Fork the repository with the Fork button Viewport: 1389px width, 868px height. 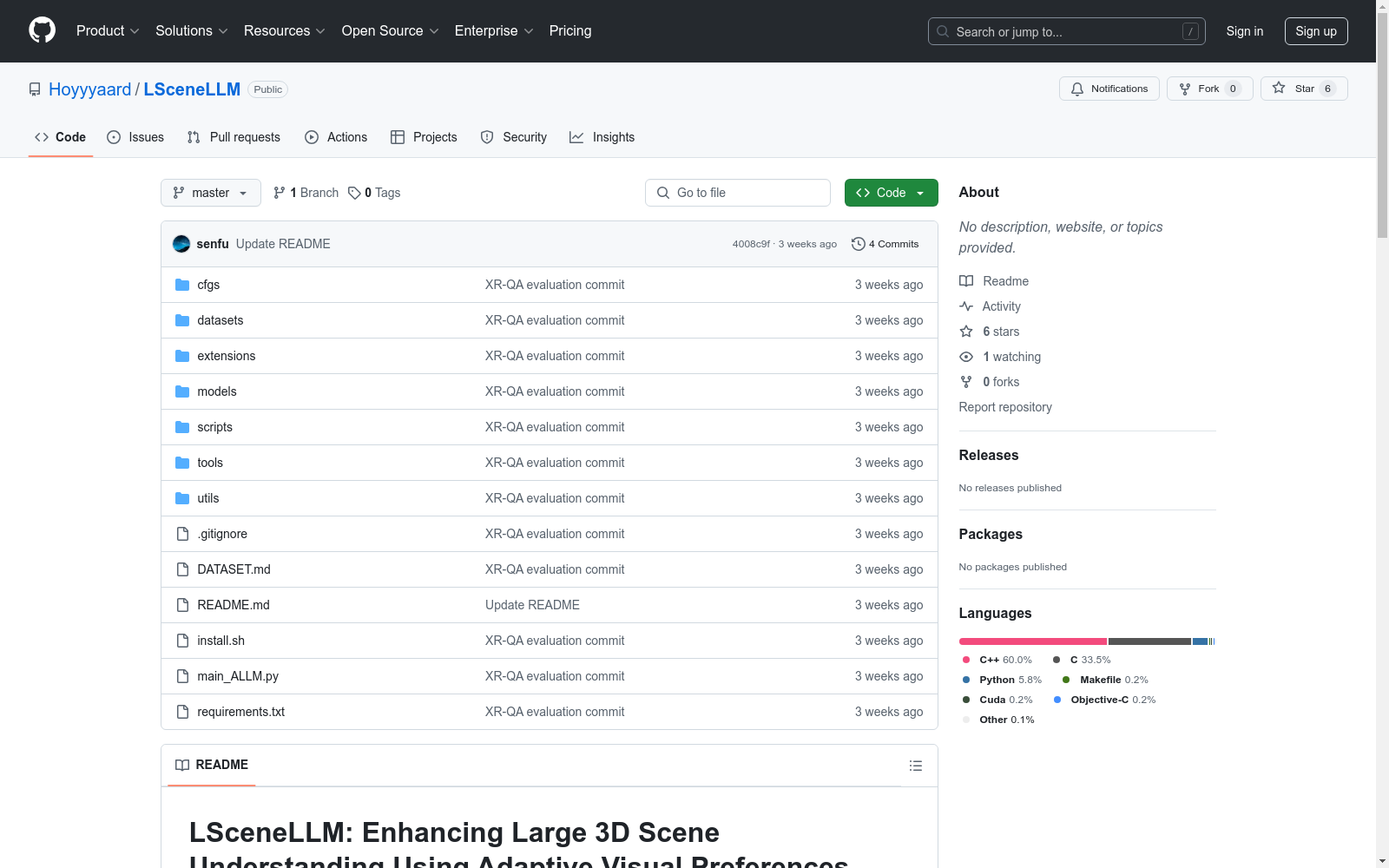[x=1210, y=89]
